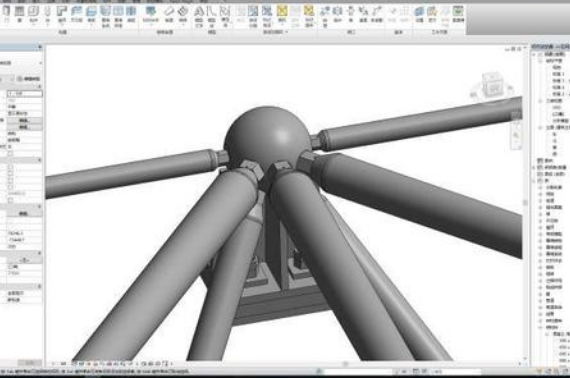Collapse the third property group header arrow

pyautogui.click(x=39, y=206)
